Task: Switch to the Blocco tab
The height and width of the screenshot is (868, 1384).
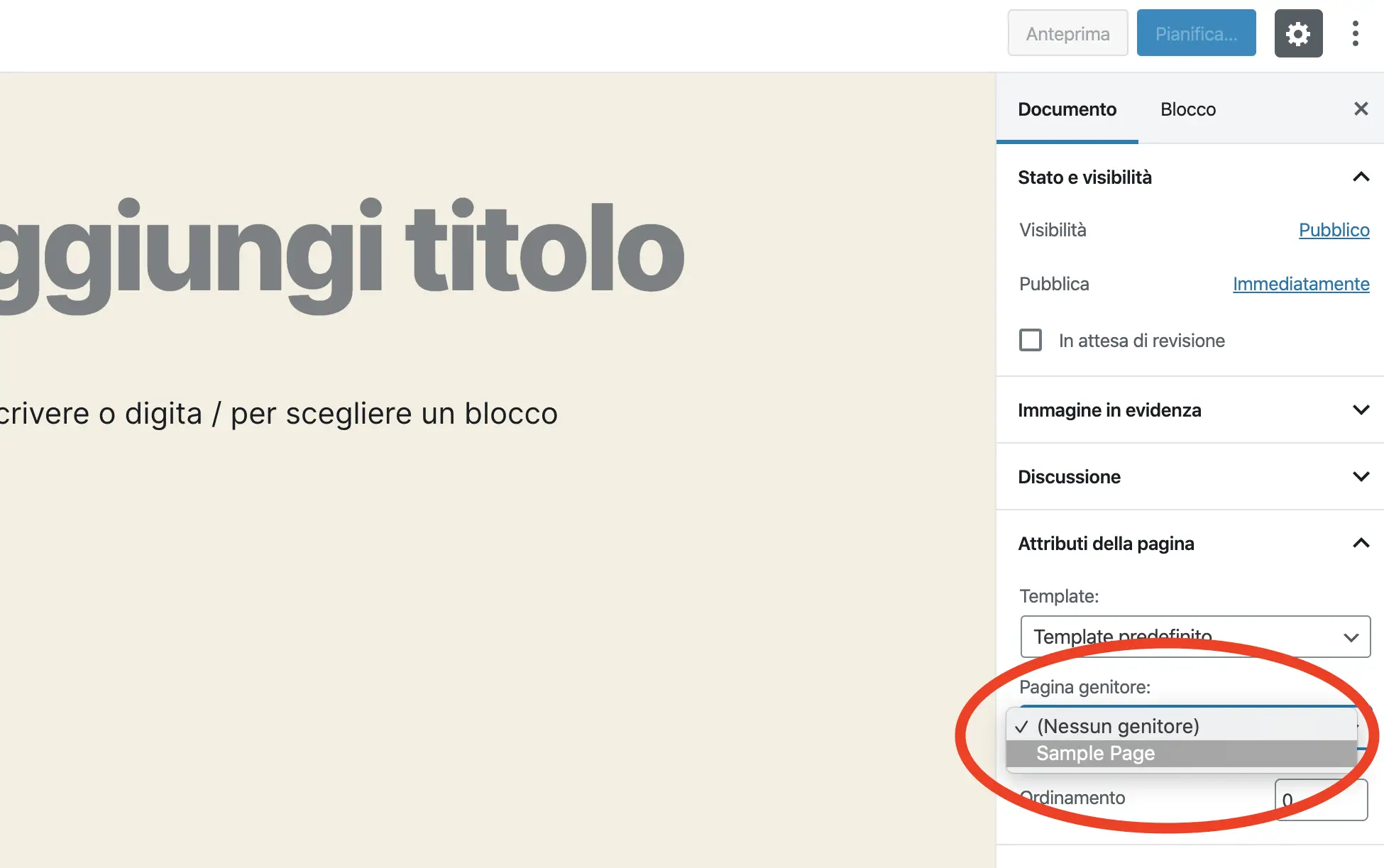Action: [x=1187, y=109]
